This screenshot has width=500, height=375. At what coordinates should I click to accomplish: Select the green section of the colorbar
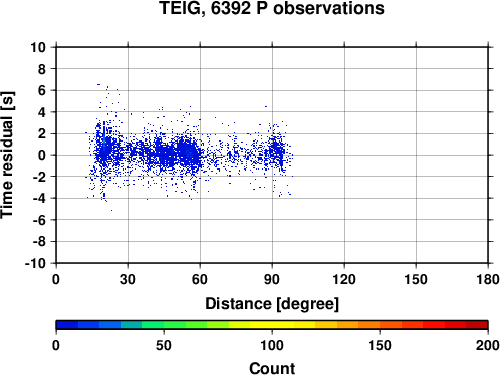click(163, 325)
